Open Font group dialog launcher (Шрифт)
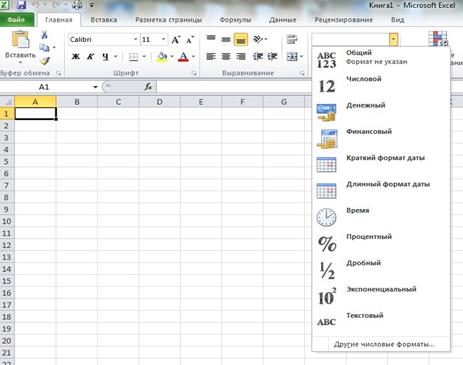463x365 pixels. [194, 74]
